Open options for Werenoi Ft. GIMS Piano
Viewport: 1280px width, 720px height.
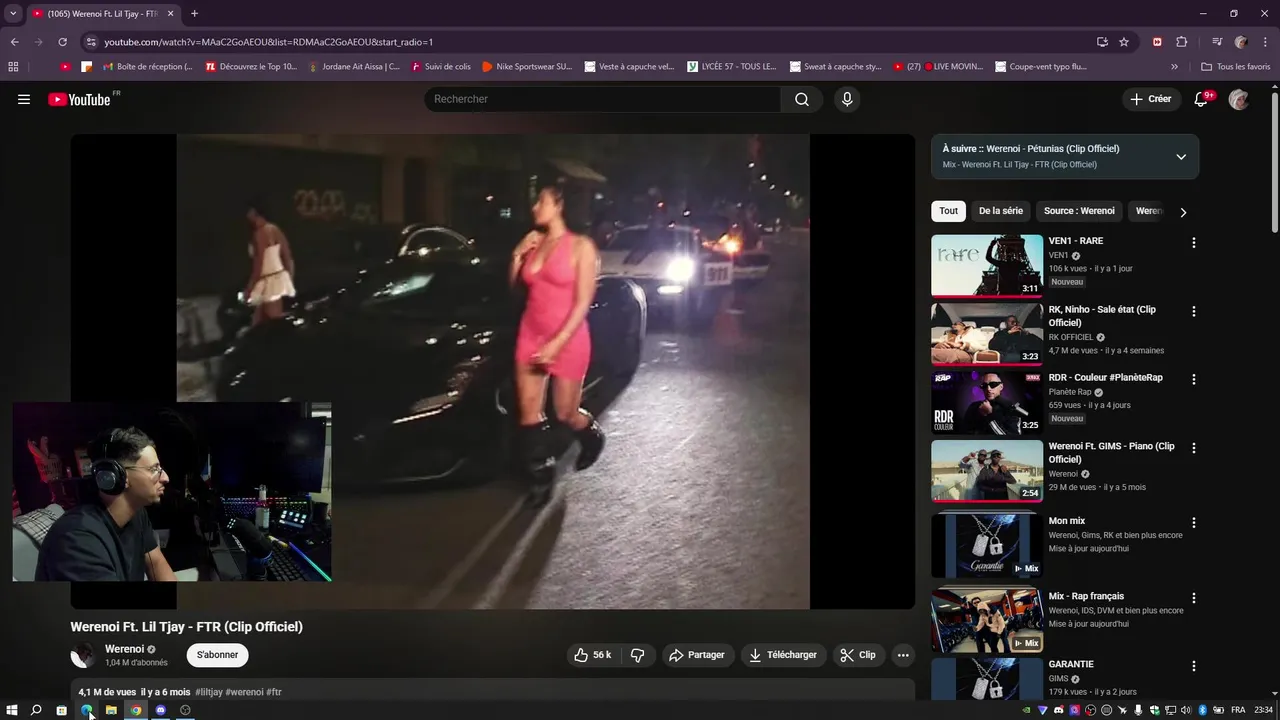(1193, 449)
